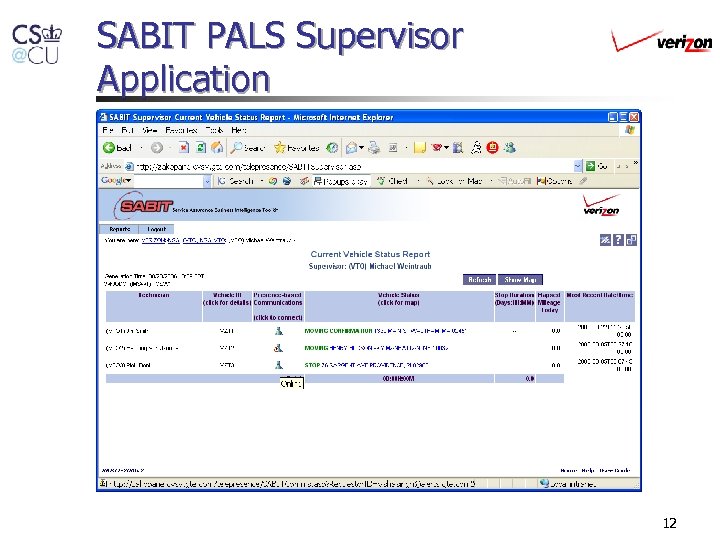Select the Logout tab in SABIT

point(156,229)
